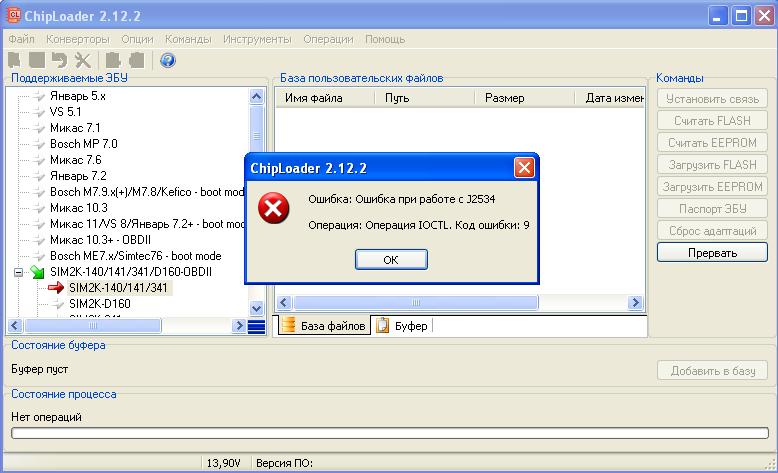Viewport: 778px width, 473px height.
Task: Confirm the error dialog with OK
Action: click(x=391, y=260)
